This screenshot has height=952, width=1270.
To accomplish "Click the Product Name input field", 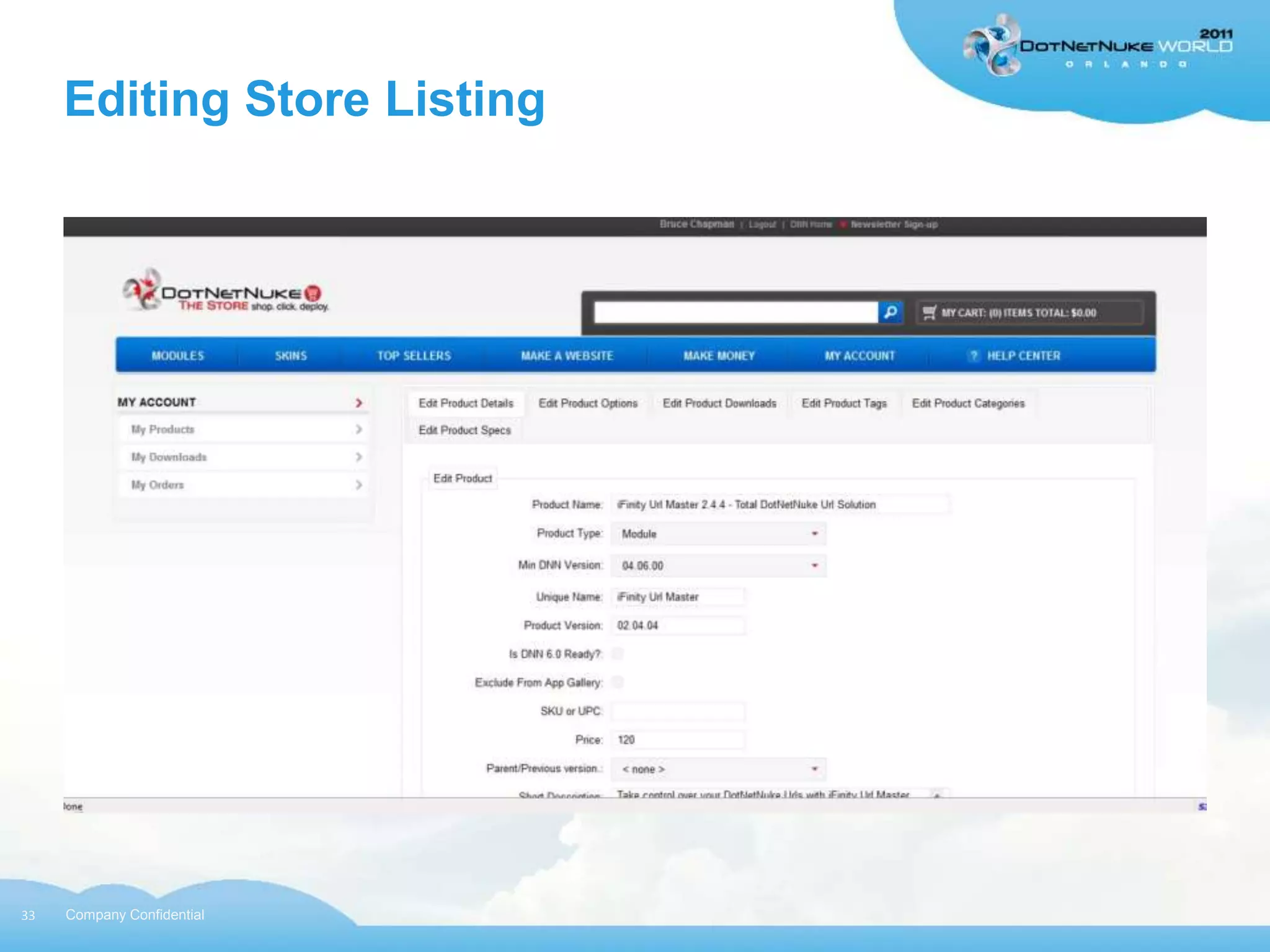I will tap(780, 505).
